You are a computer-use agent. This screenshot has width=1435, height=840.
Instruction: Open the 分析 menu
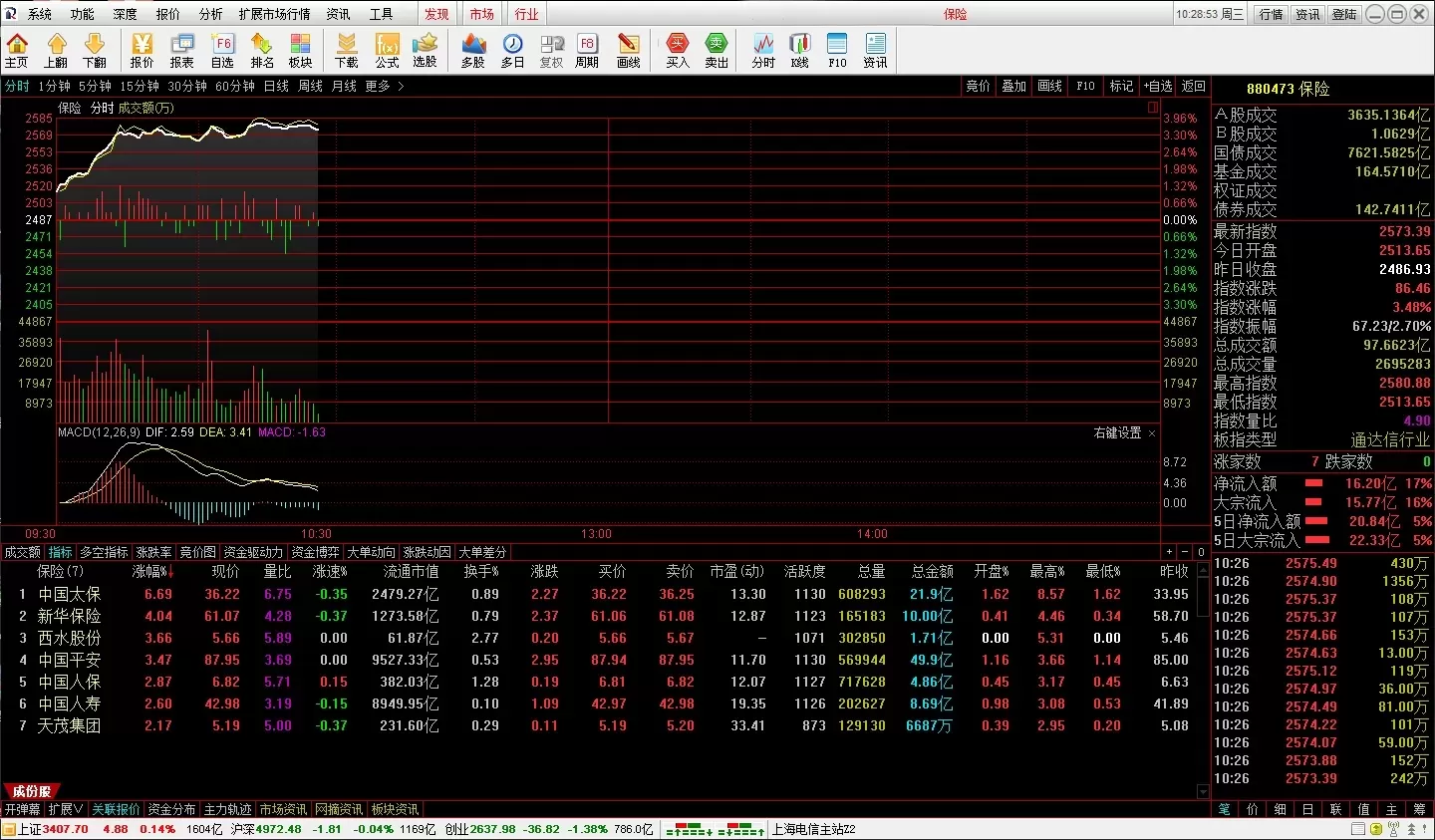tap(210, 14)
